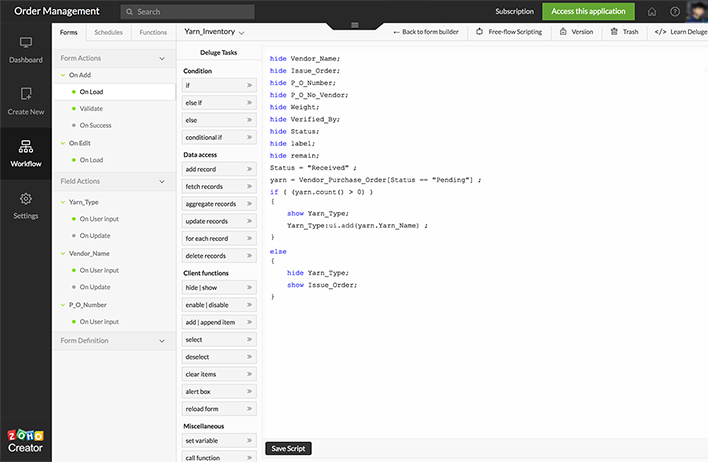Click the Trash bin icon

[x=614, y=32]
